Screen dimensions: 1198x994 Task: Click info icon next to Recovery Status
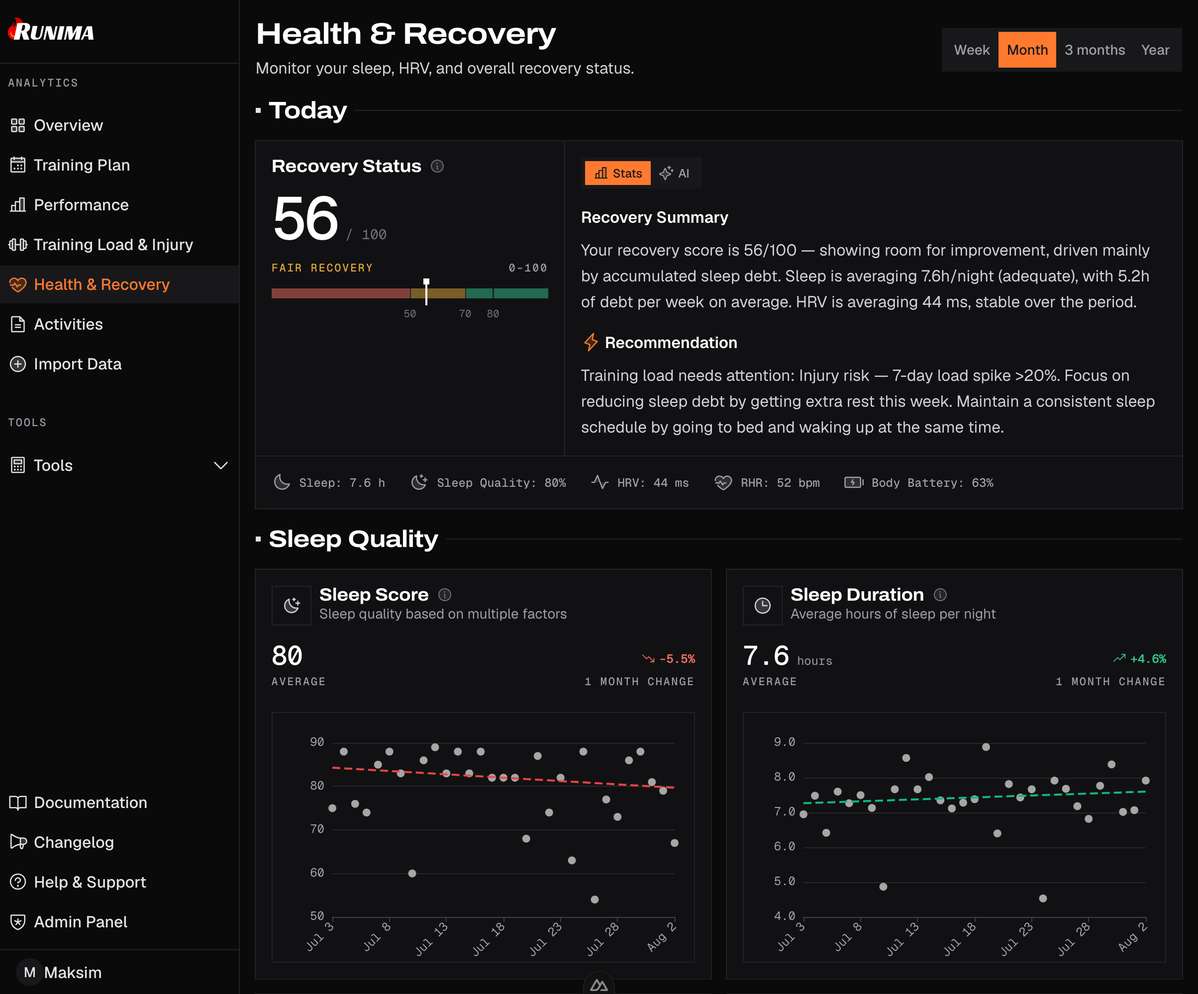point(437,166)
